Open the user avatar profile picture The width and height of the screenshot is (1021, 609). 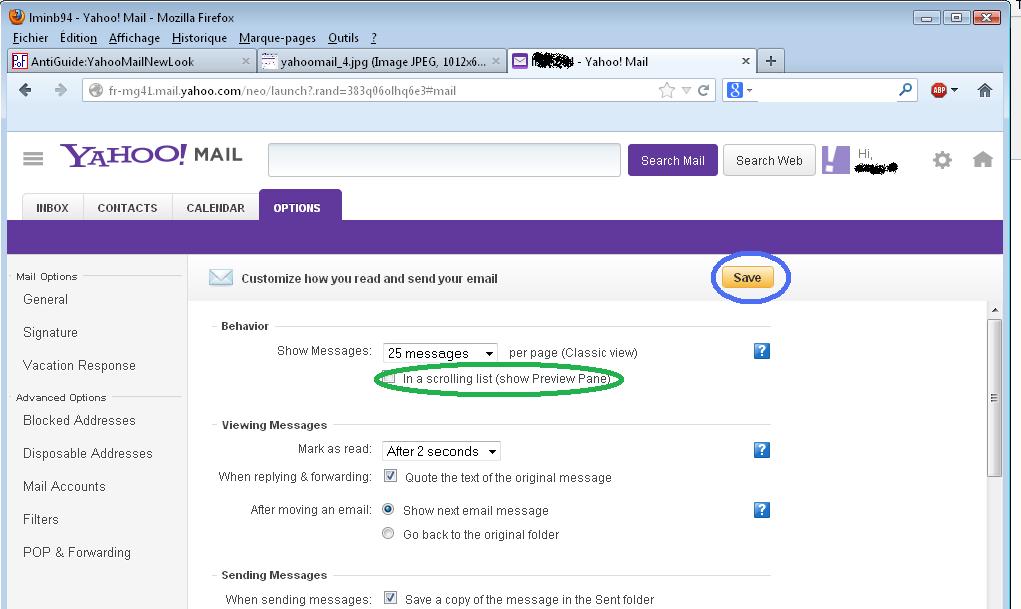click(x=836, y=160)
